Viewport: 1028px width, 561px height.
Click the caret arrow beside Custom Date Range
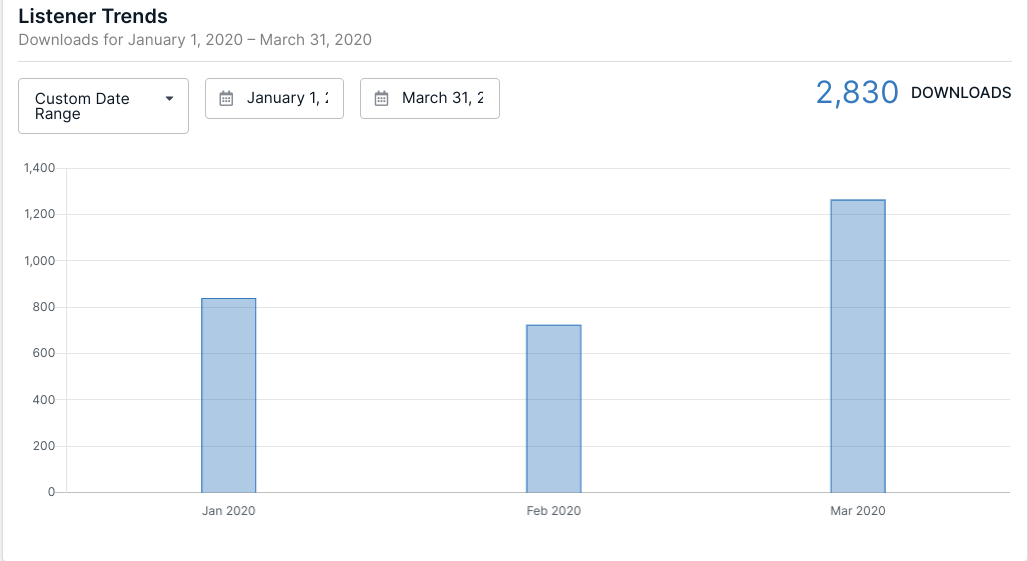(169, 98)
